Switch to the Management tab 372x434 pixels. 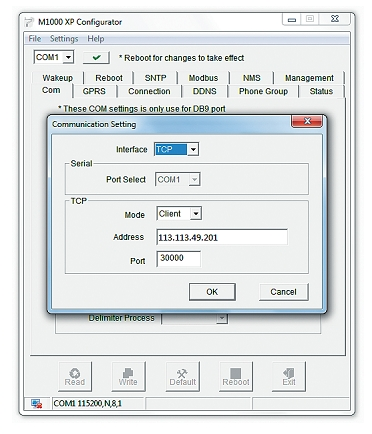309,78
